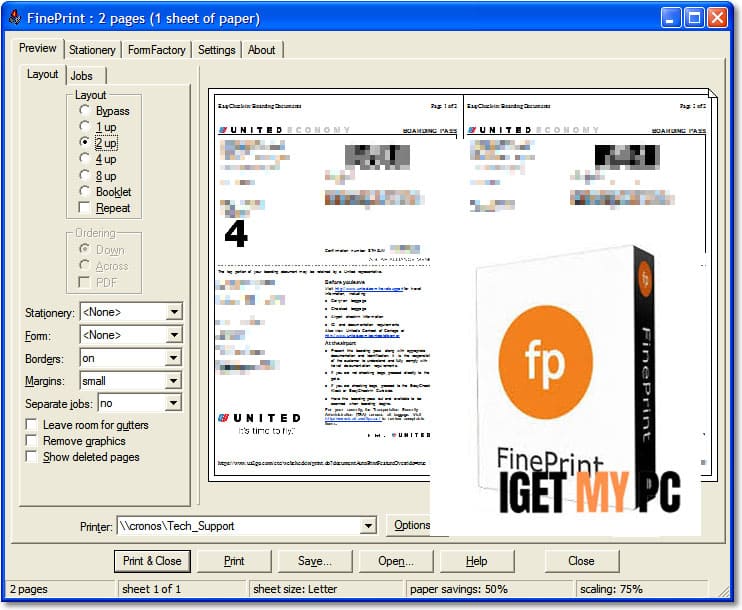Screen dimensions: 742x610
Task: Select the Bypass layout option
Action: point(85,110)
